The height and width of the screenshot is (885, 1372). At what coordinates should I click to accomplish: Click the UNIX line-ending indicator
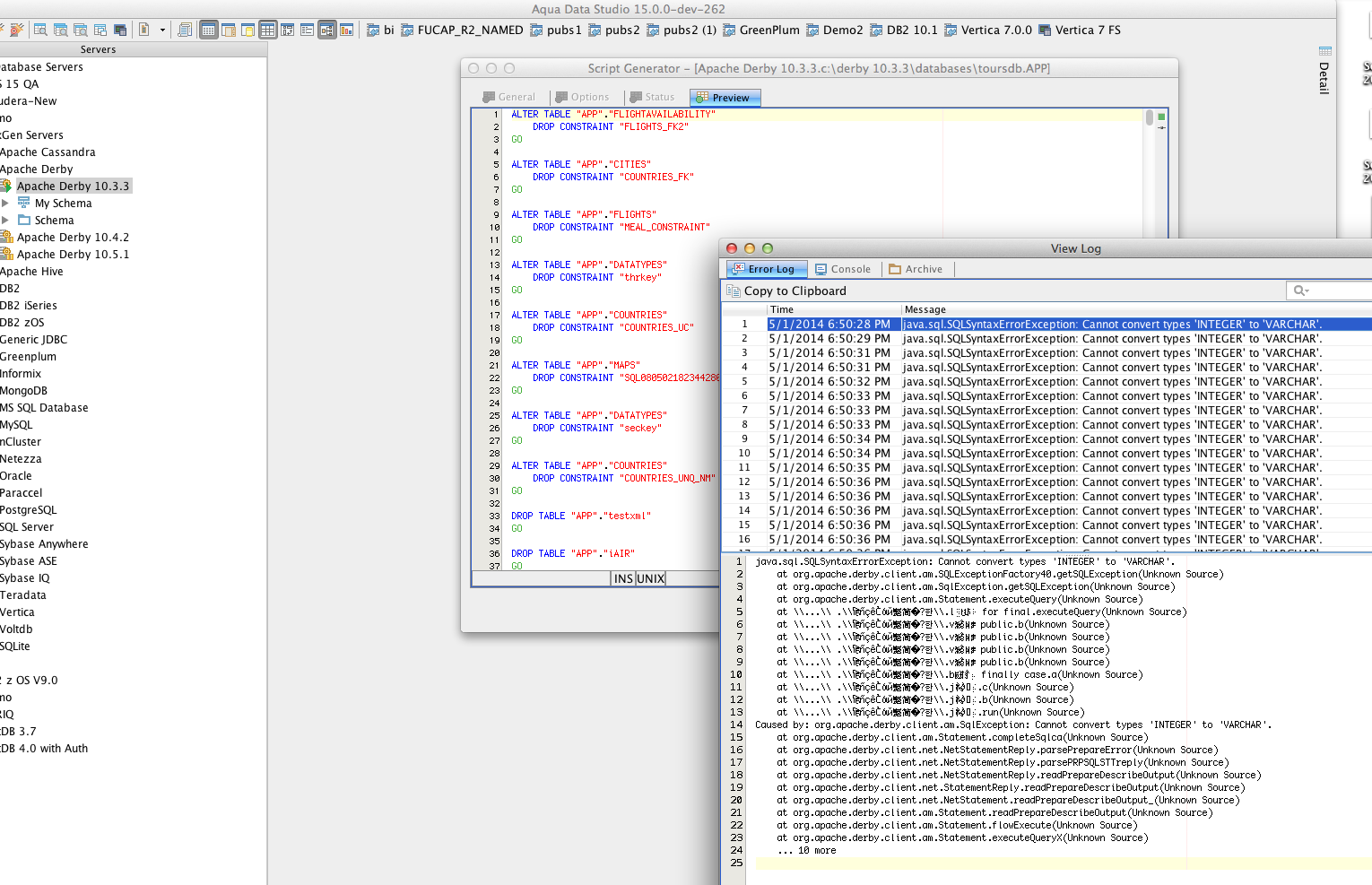click(651, 579)
